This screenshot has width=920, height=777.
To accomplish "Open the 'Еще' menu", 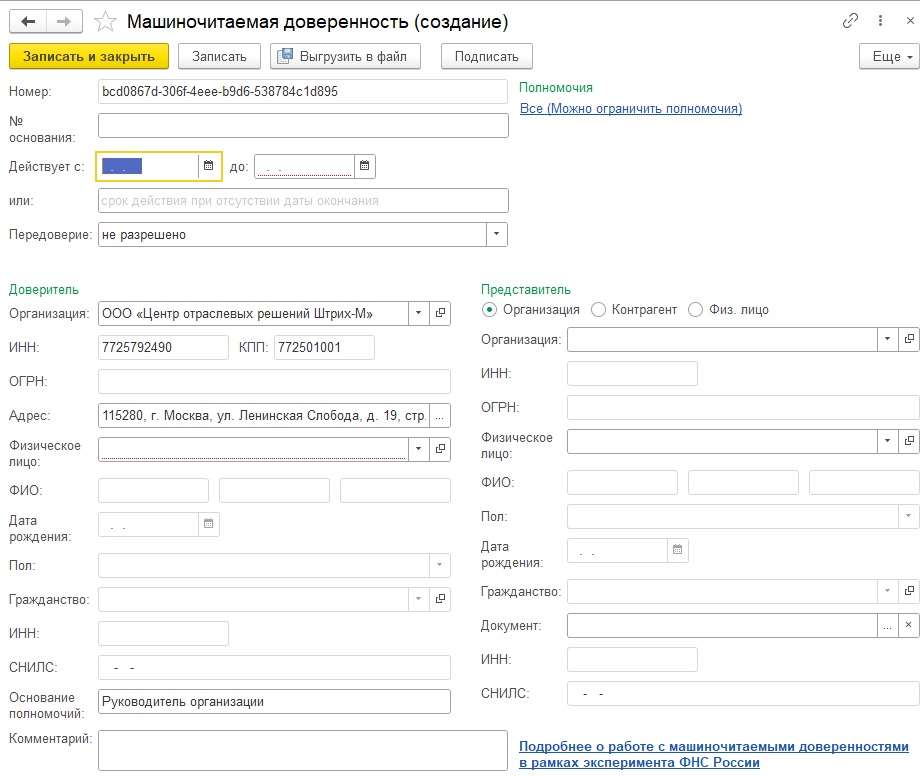I will point(888,56).
